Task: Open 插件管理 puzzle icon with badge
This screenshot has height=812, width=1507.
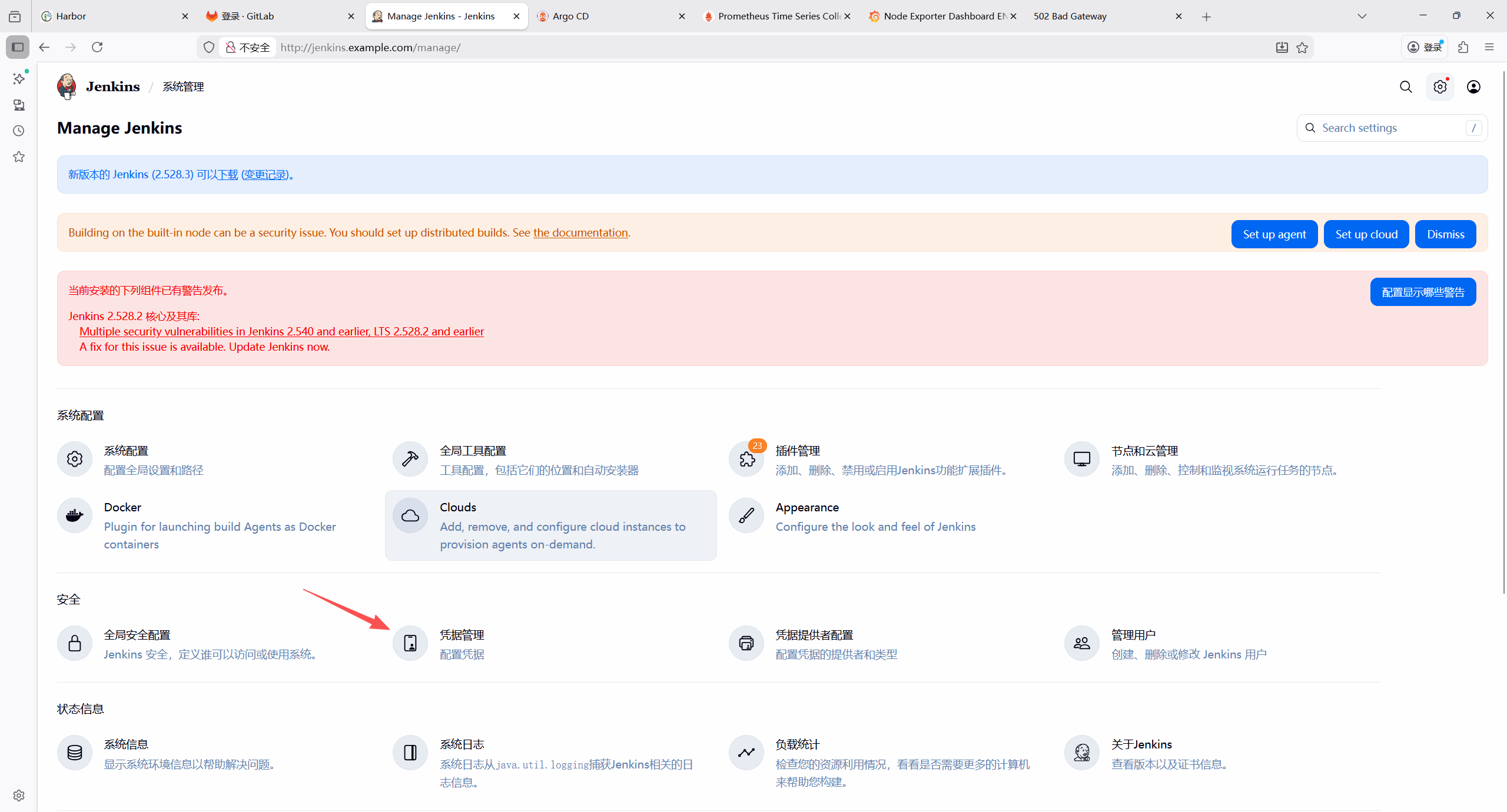Action: (746, 459)
